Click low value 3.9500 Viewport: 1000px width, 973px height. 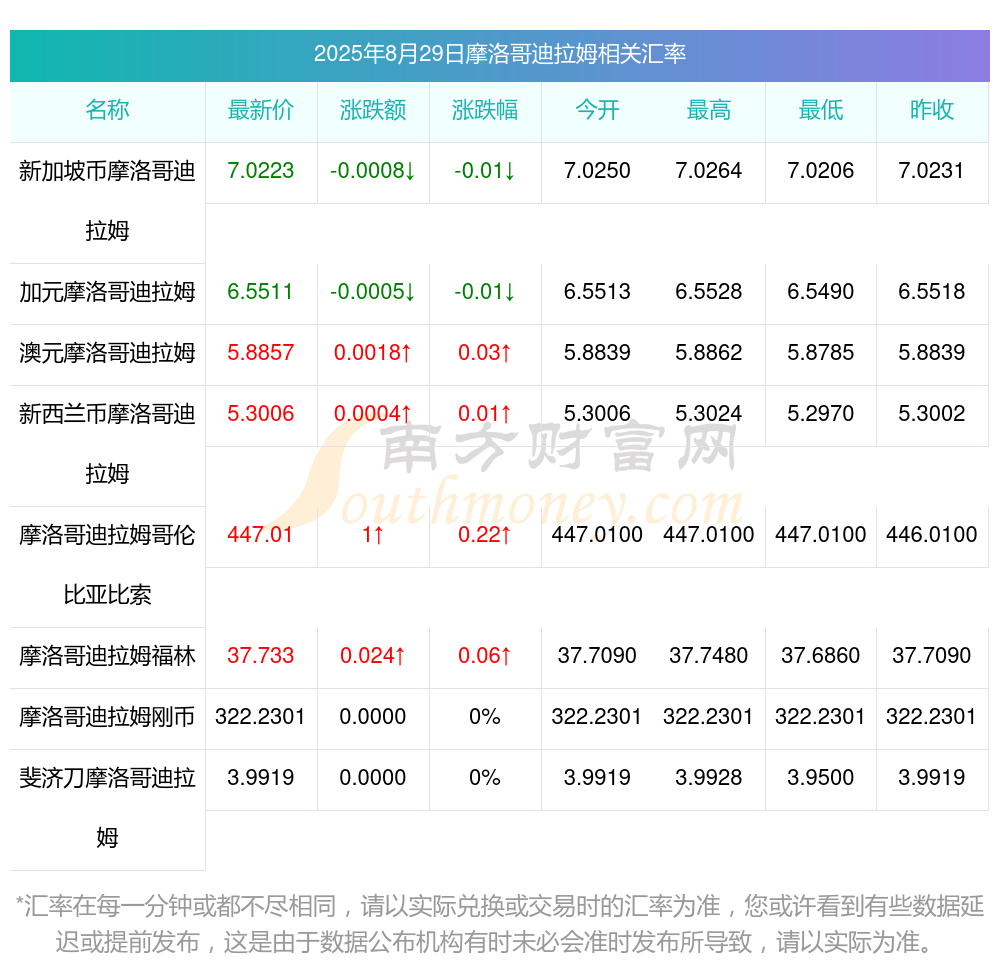[x=821, y=778]
